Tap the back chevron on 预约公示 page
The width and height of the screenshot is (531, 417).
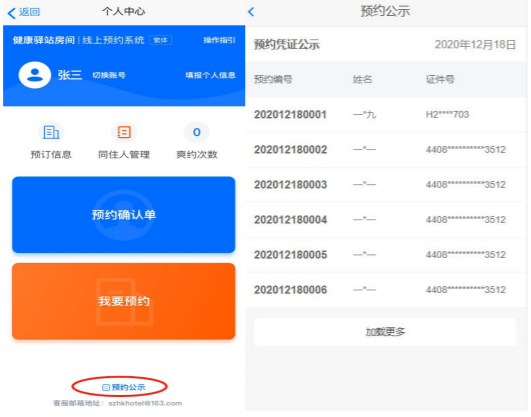pos(251,12)
